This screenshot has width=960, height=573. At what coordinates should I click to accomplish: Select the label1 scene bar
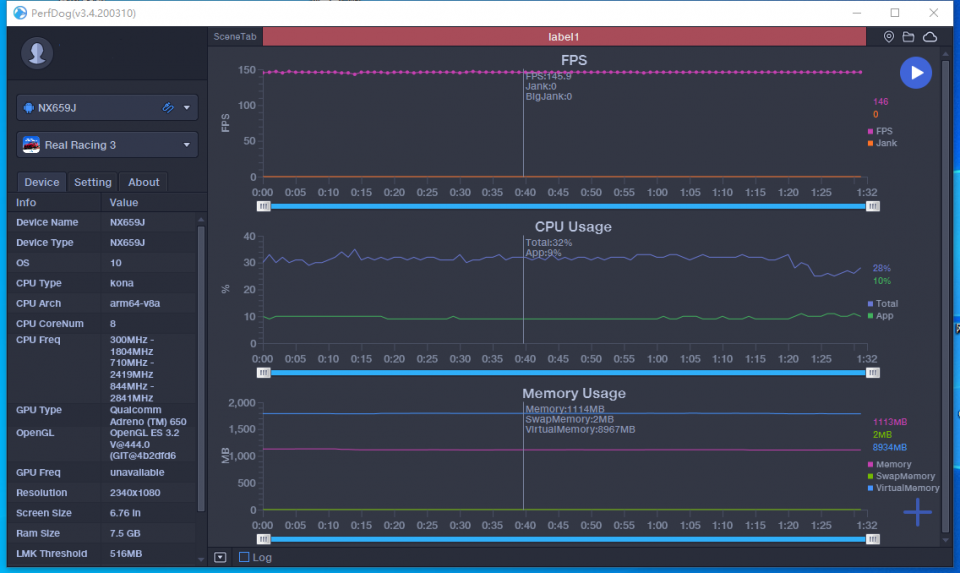pyautogui.click(x=564, y=37)
